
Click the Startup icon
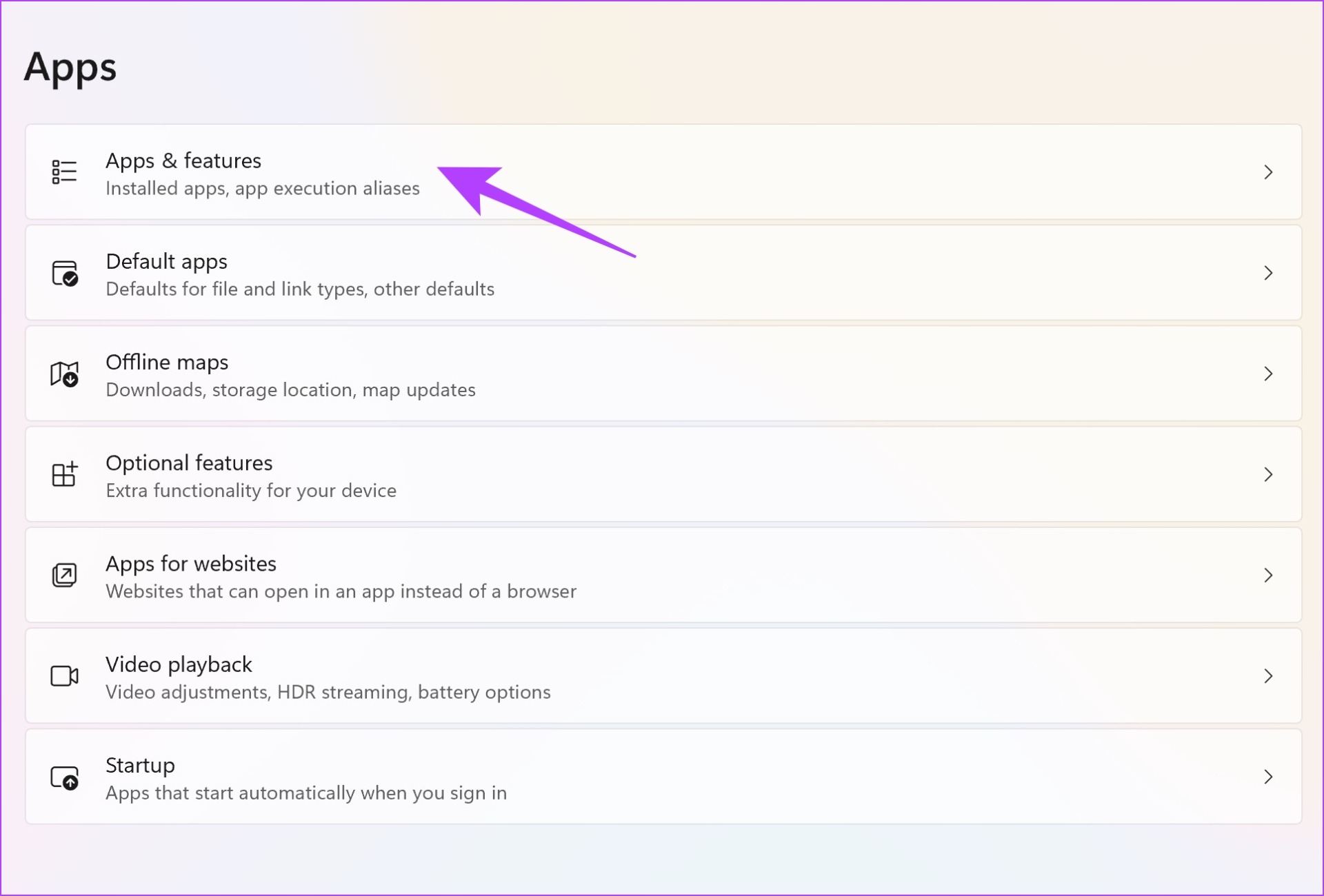pos(65,777)
